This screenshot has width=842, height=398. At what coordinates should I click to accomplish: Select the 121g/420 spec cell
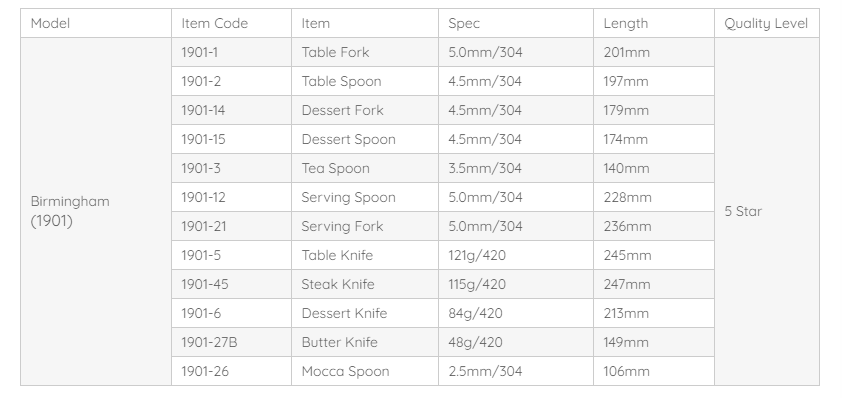tap(516, 256)
